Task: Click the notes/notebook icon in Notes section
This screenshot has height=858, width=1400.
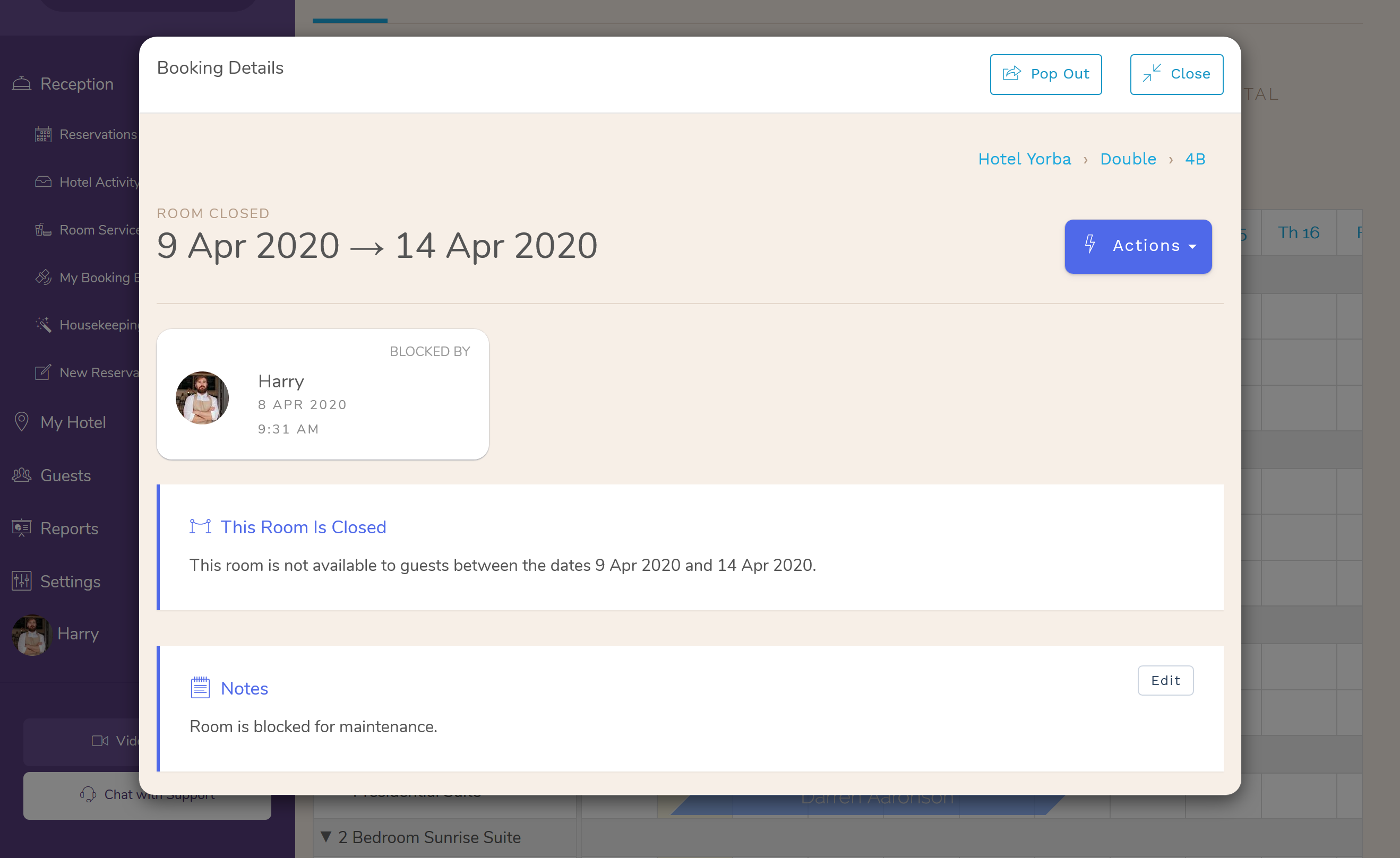Action: [x=200, y=687]
